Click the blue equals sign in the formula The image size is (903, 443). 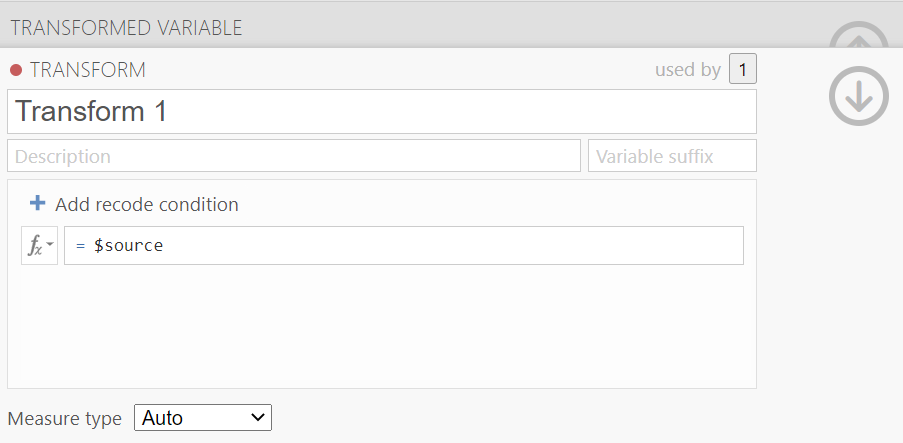click(81, 246)
